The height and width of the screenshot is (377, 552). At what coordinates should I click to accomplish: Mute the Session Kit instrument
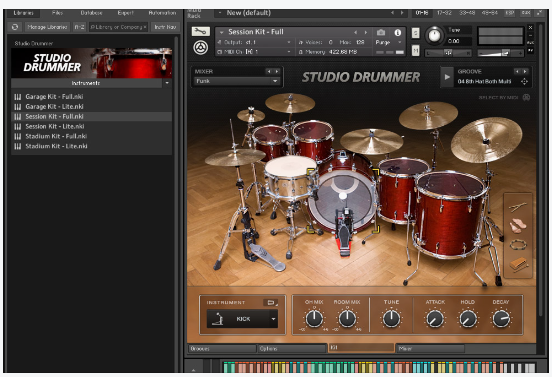point(415,51)
